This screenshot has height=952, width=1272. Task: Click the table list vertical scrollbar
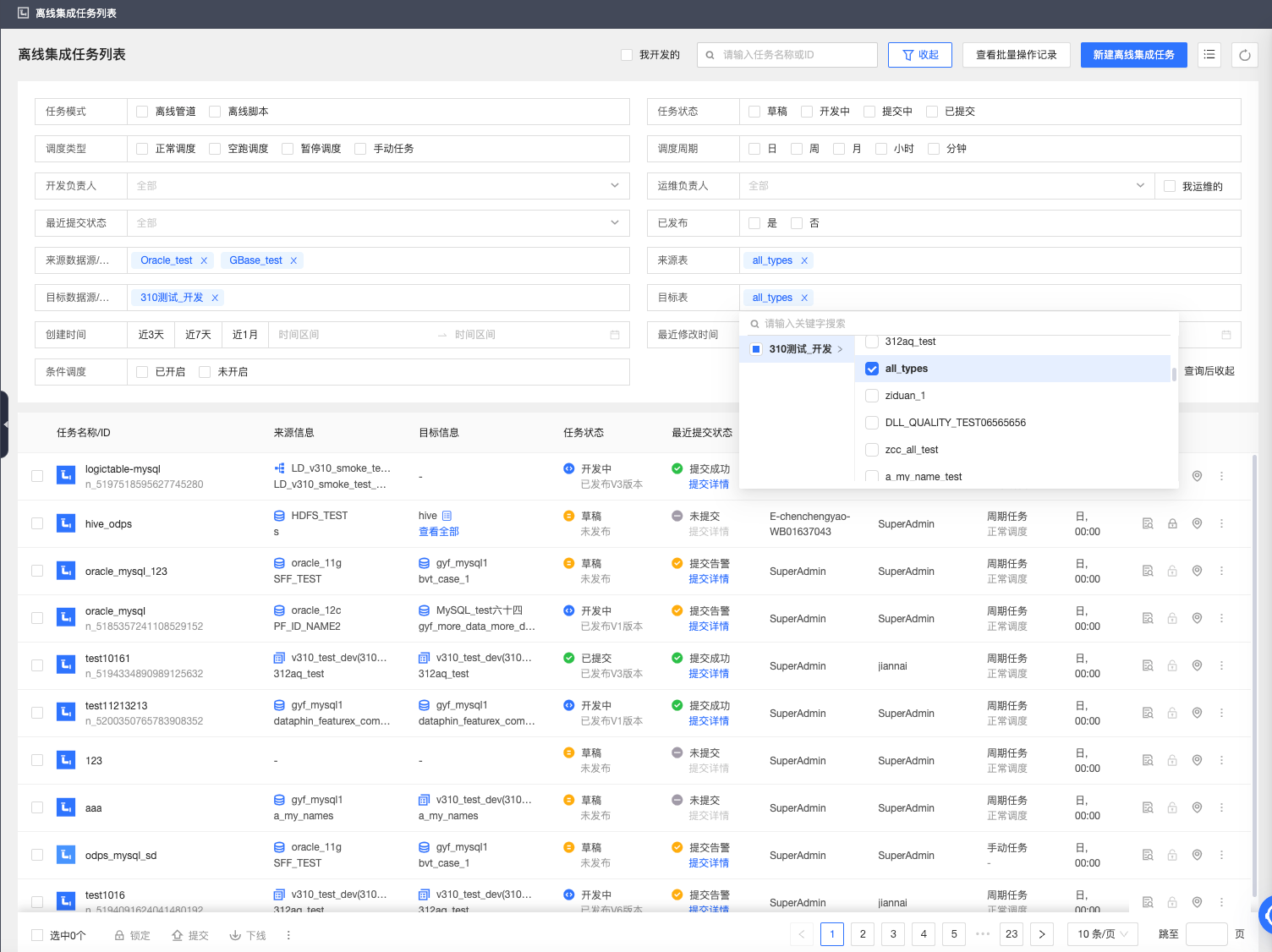click(x=1254, y=676)
